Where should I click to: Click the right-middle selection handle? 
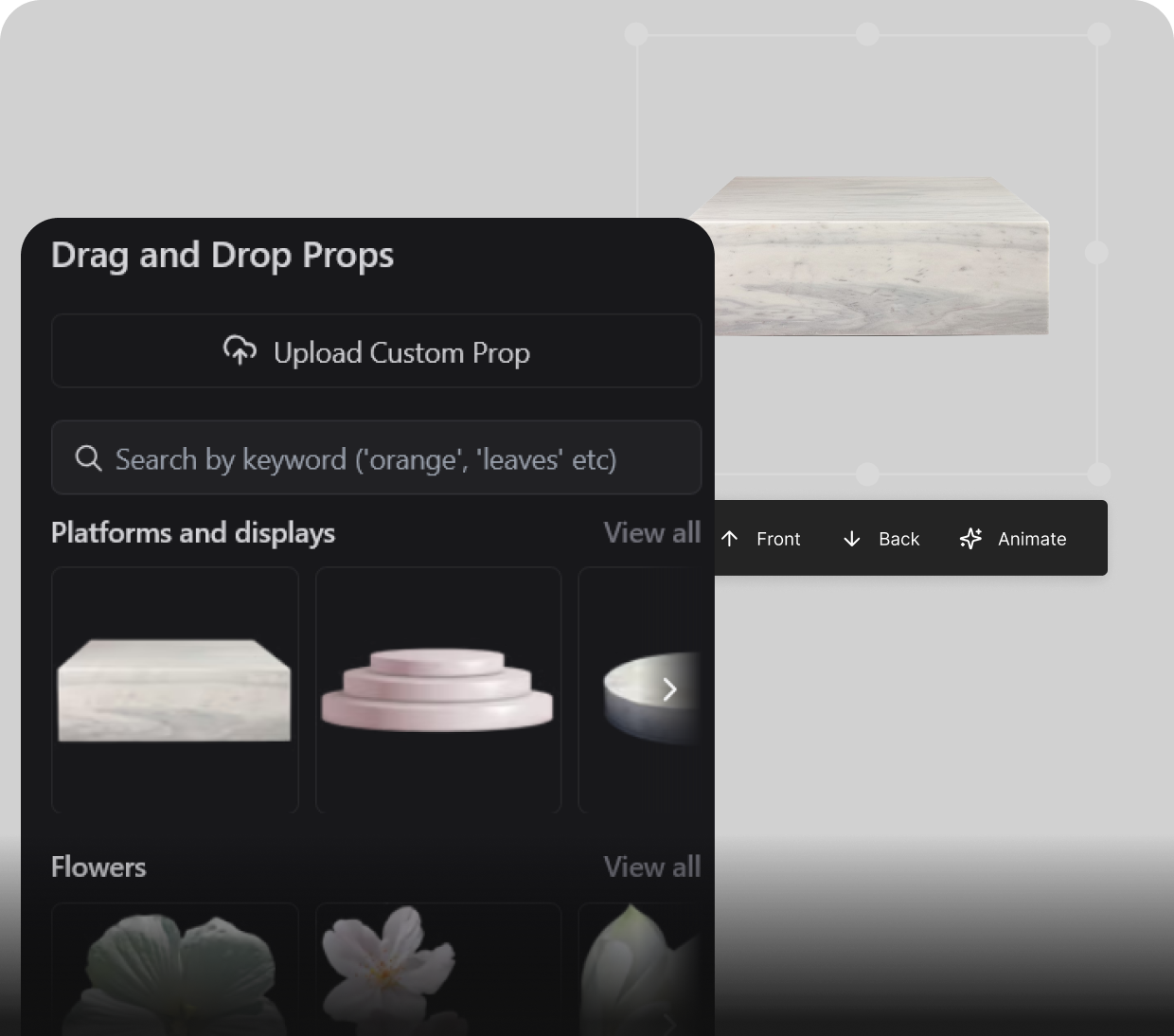pyautogui.click(x=1096, y=252)
